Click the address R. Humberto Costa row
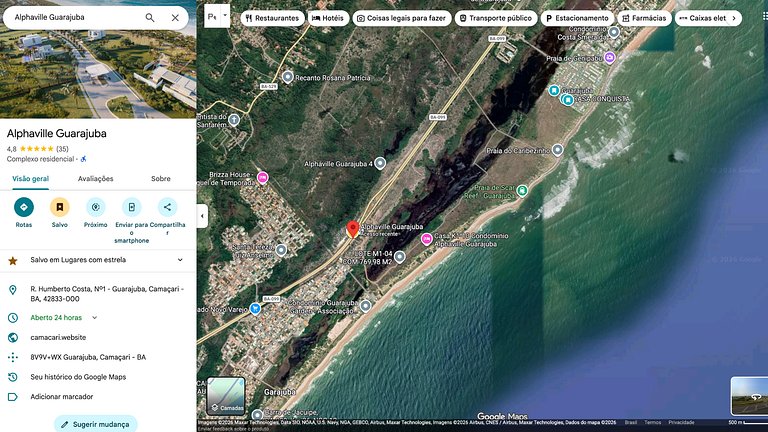The height and width of the screenshot is (432, 768). click(x=98, y=294)
